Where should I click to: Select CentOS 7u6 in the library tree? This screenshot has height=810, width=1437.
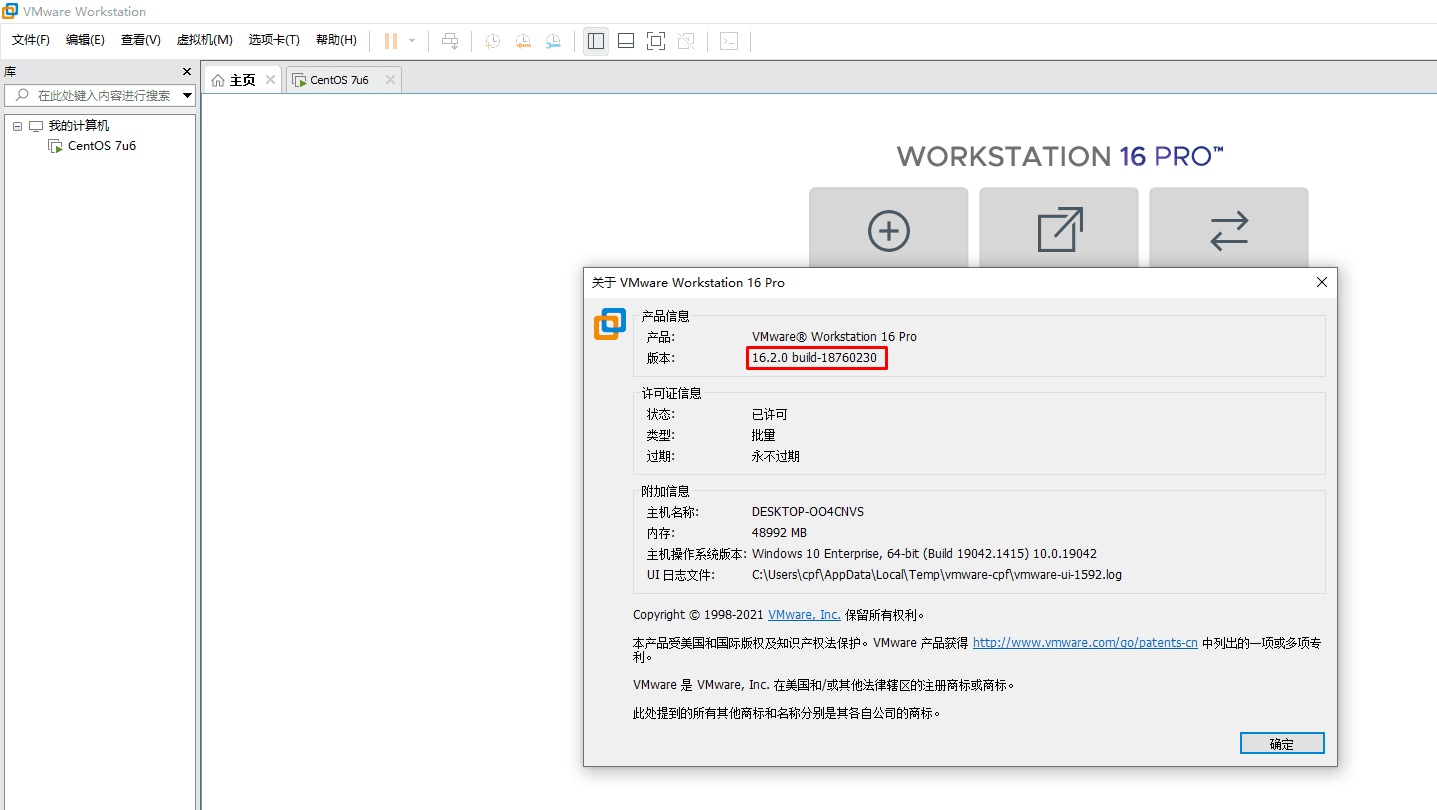pos(102,146)
